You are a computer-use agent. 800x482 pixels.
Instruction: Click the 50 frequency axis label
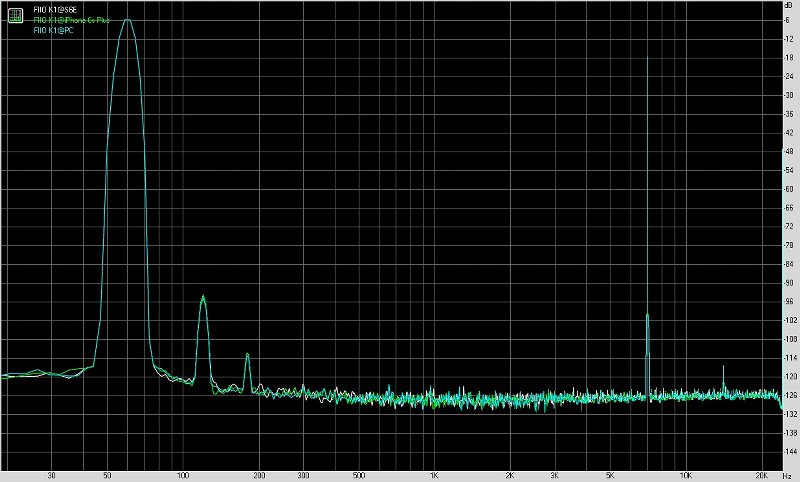[106, 476]
